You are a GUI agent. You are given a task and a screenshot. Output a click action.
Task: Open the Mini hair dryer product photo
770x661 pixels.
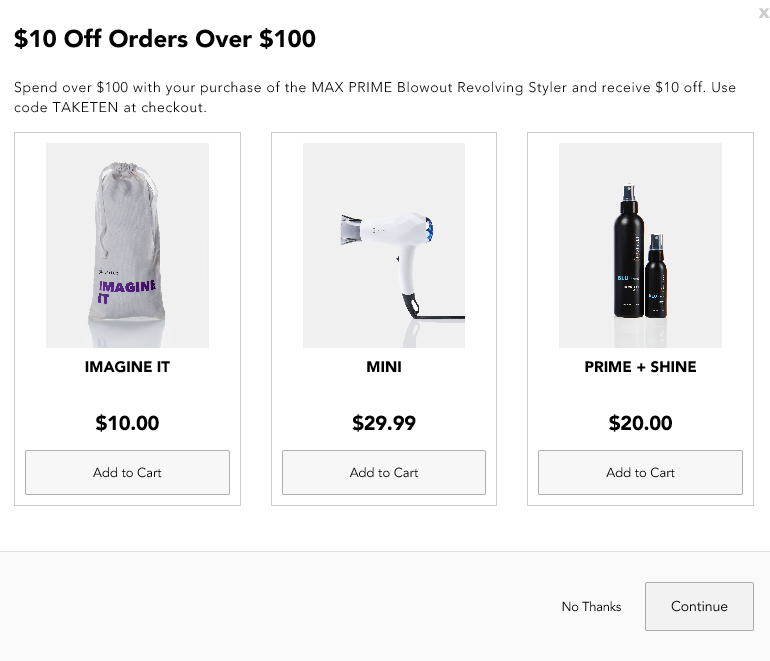click(384, 246)
